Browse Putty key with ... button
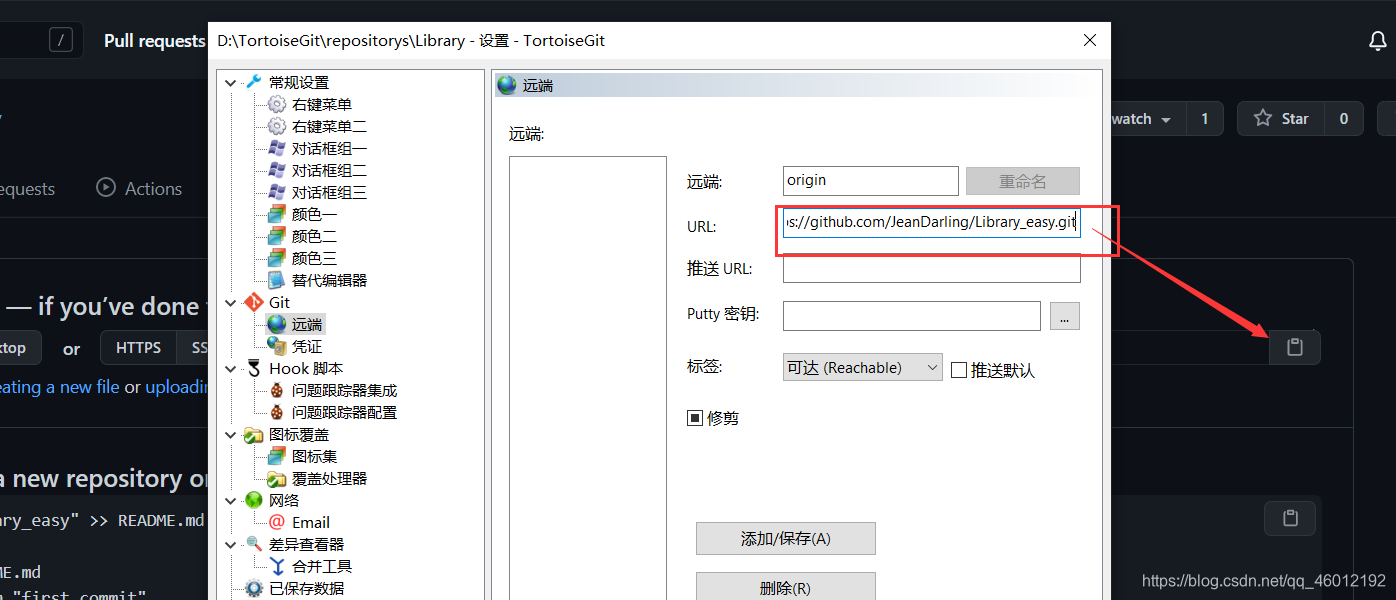The image size is (1396, 600). click(1064, 316)
